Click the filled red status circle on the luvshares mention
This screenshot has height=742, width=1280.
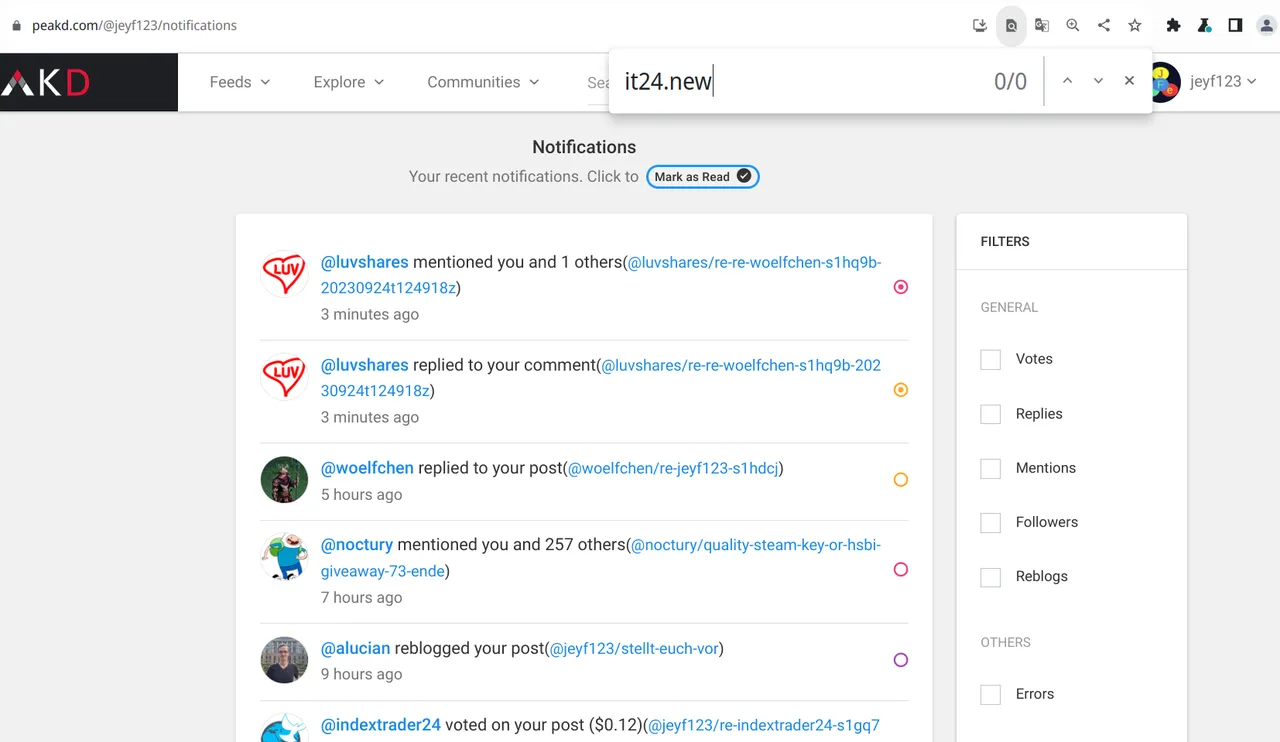click(901, 287)
